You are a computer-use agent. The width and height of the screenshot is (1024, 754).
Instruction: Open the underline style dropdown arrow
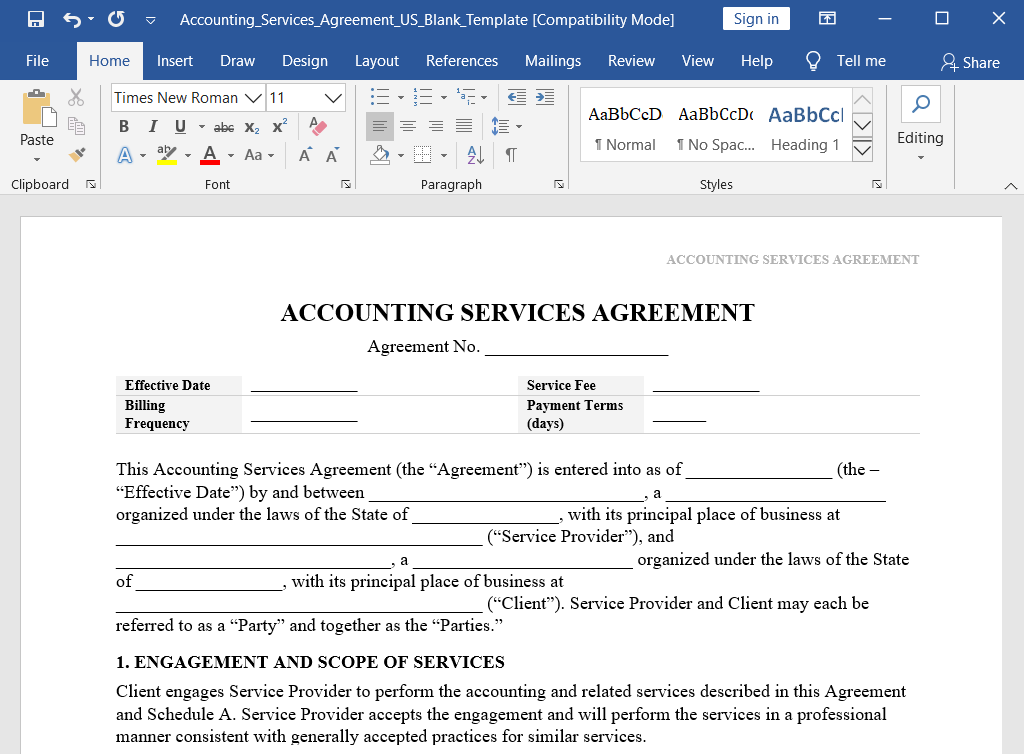point(202,127)
